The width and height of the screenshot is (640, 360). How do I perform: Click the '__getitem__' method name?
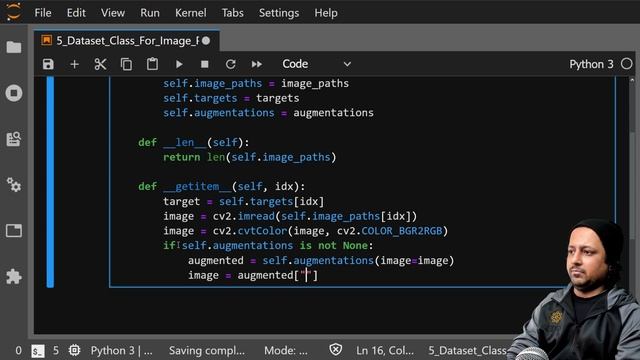pyautogui.click(x=197, y=187)
